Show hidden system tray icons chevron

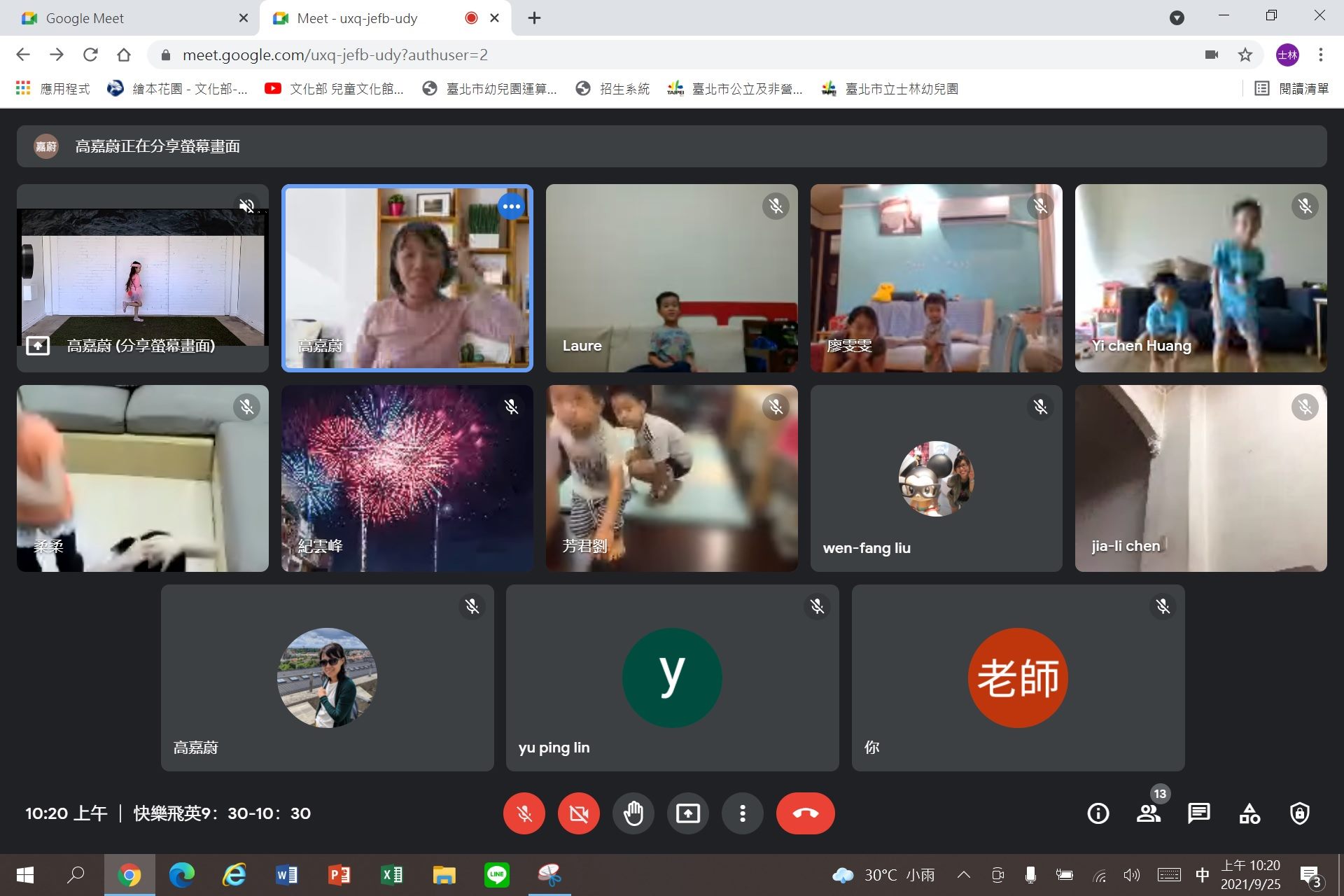[964, 874]
